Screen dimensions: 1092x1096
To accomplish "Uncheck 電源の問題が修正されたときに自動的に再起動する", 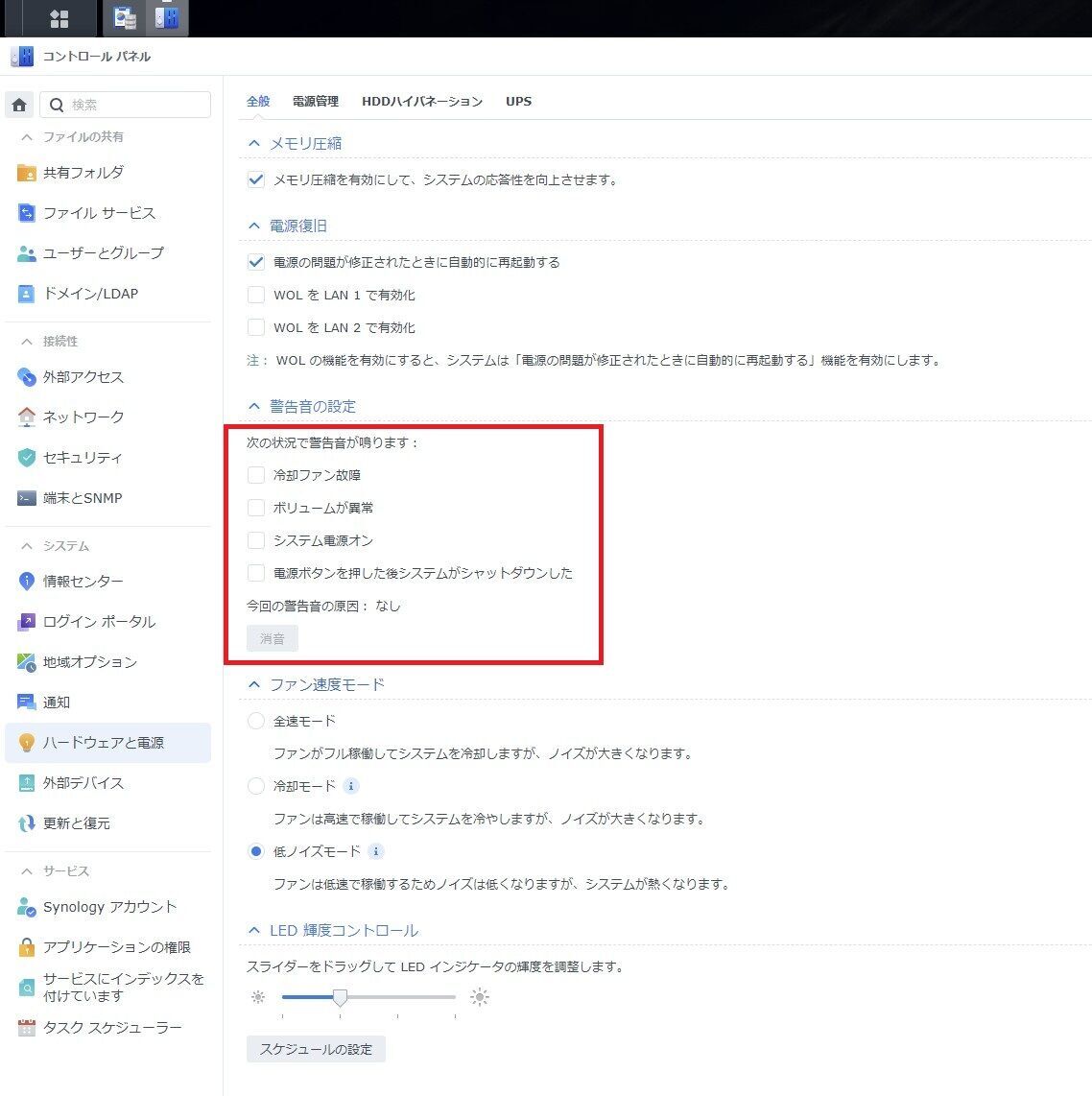I will (255, 262).
